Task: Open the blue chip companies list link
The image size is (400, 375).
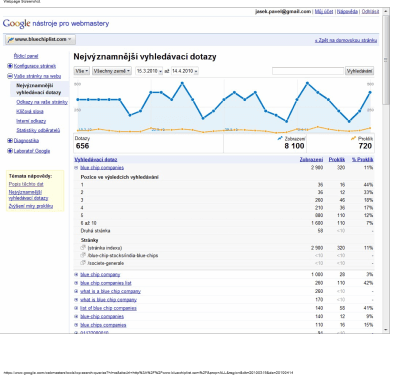Action: coord(106,283)
